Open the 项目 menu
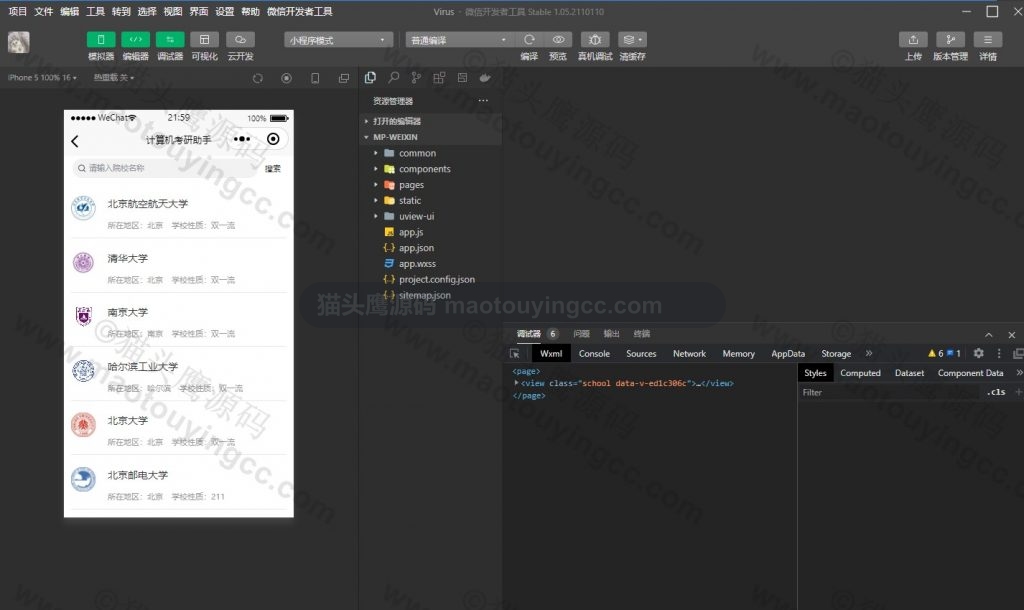The image size is (1024, 610). (x=18, y=11)
